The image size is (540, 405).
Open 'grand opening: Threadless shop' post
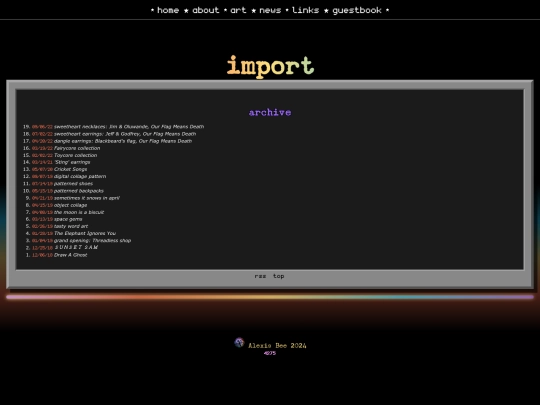click(93, 240)
